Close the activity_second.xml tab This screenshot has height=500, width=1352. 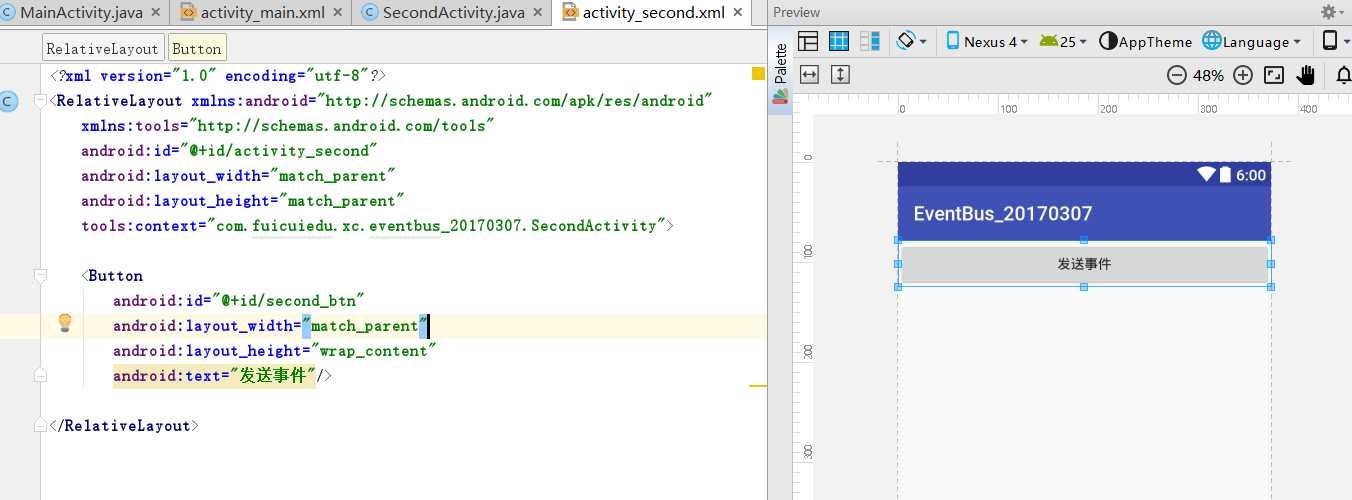pyautogui.click(x=740, y=13)
